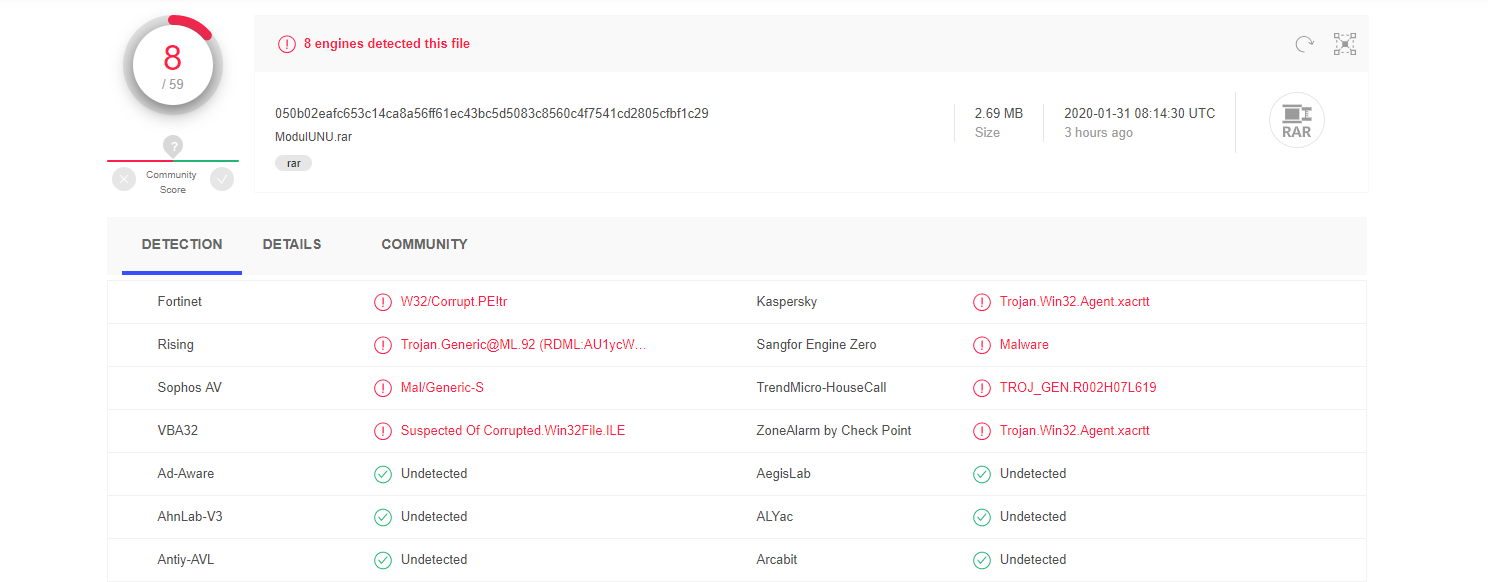Click TROJ_GEN.R002H07L619 TrendMicro result
1488x582 pixels.
pos(1078,388)
